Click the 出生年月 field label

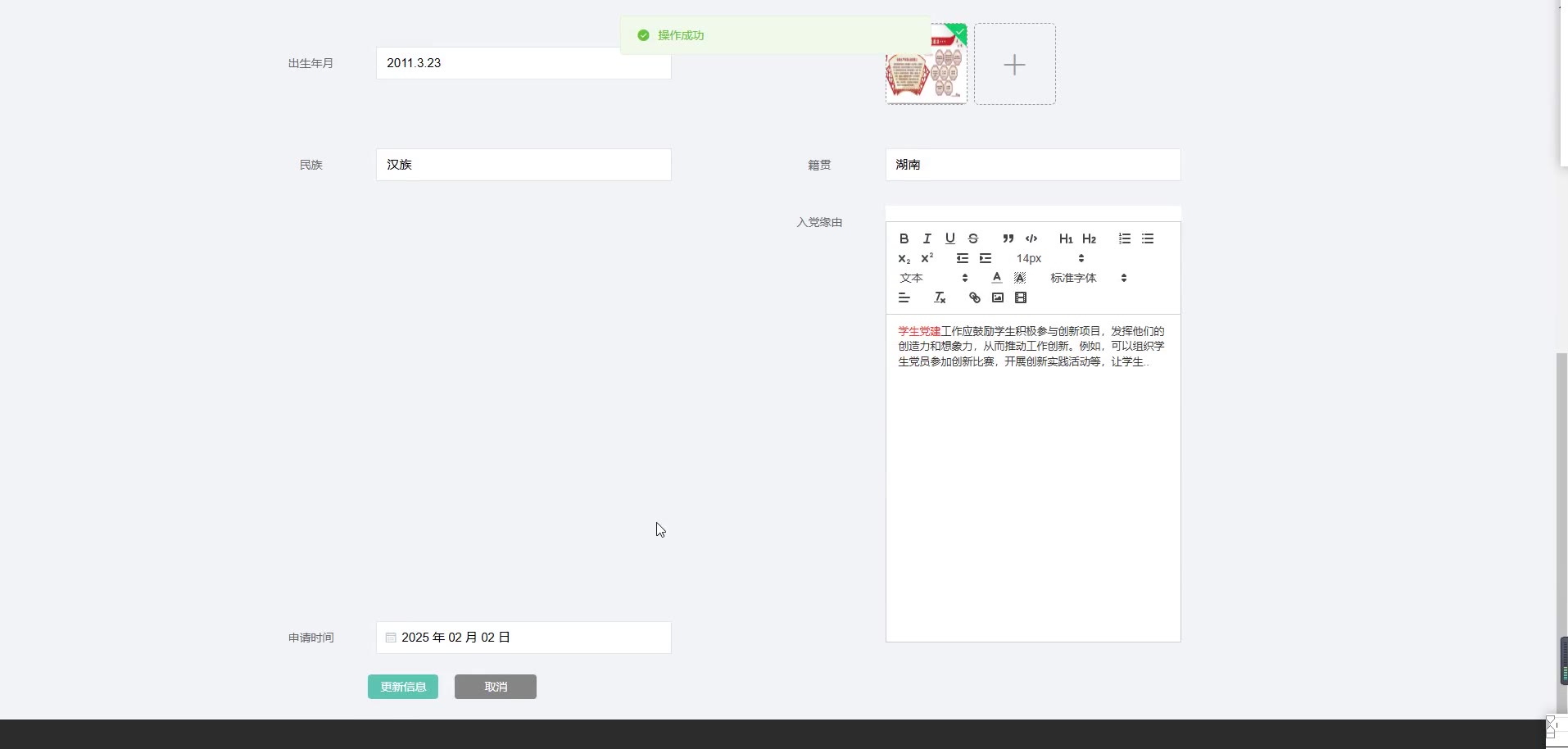point(311,63)
